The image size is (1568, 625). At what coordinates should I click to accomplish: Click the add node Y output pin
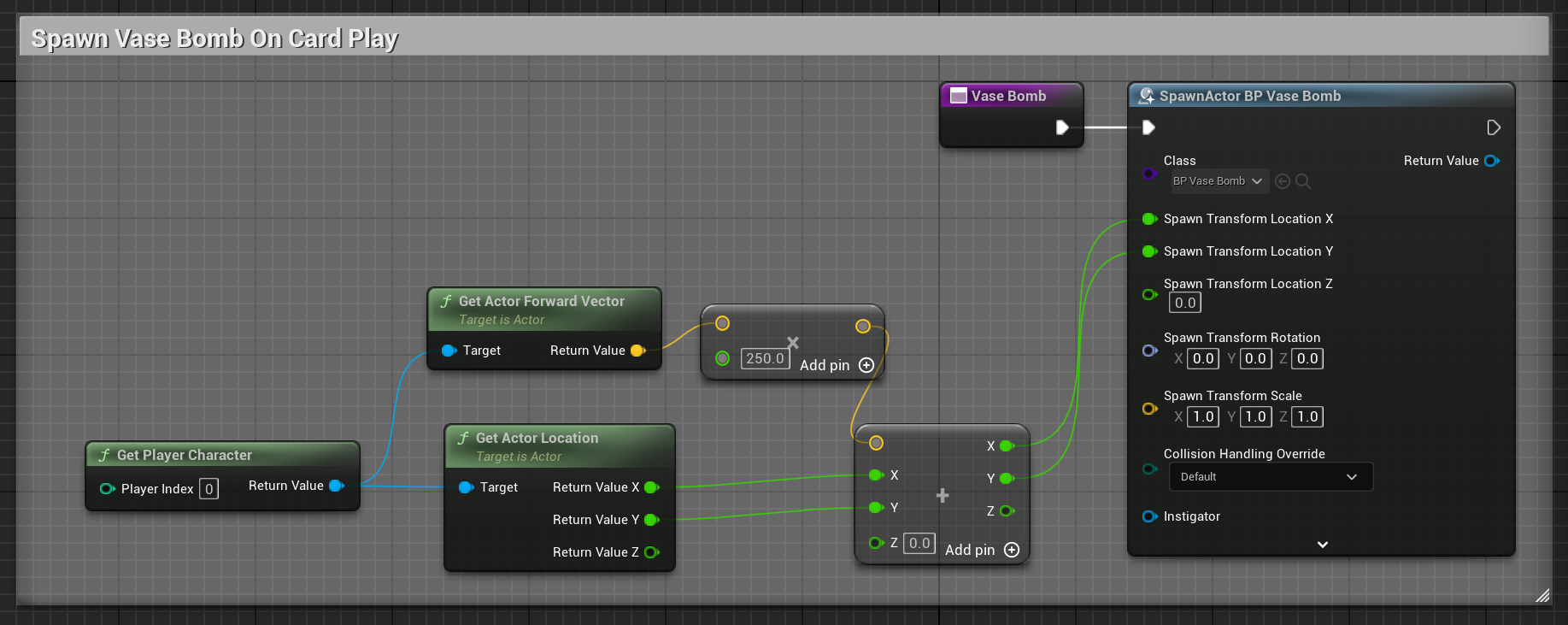1007,479
